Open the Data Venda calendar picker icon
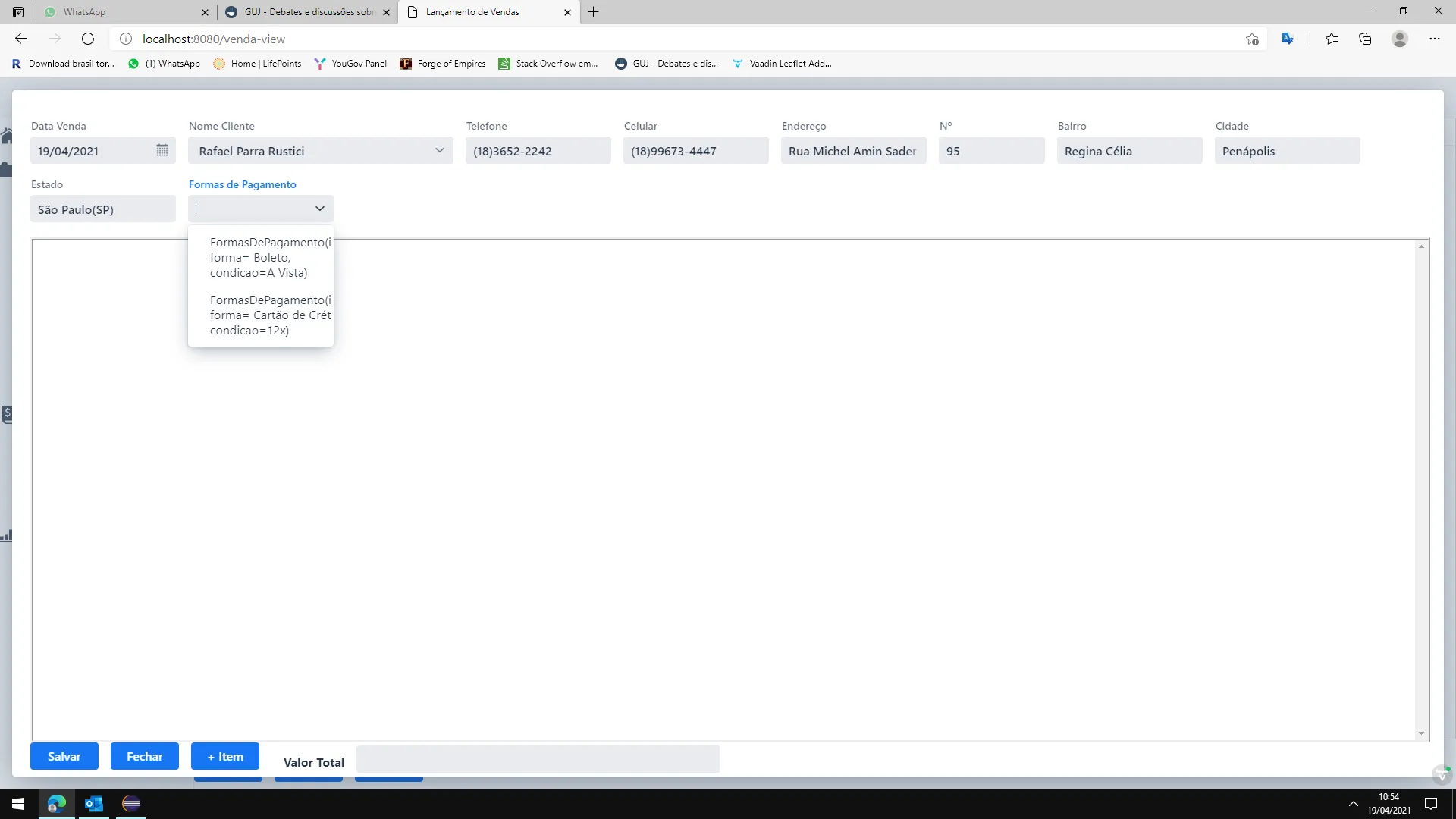 [x=162, y=150]
